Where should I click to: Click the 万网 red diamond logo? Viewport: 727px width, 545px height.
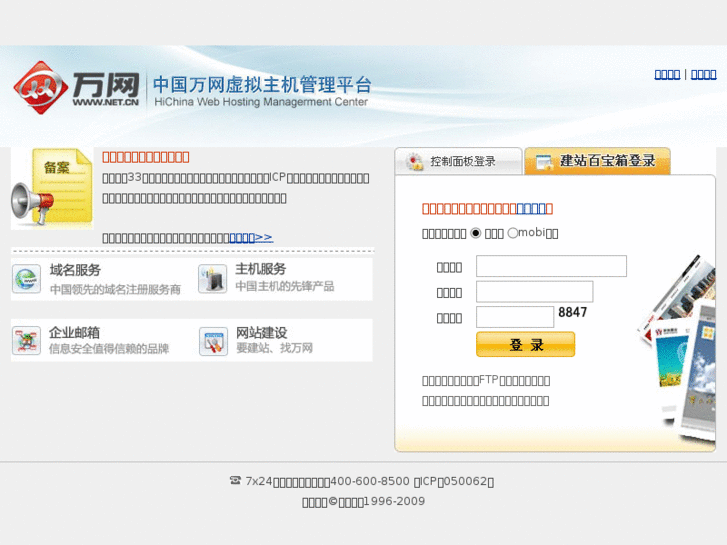[x=40, y=88]
